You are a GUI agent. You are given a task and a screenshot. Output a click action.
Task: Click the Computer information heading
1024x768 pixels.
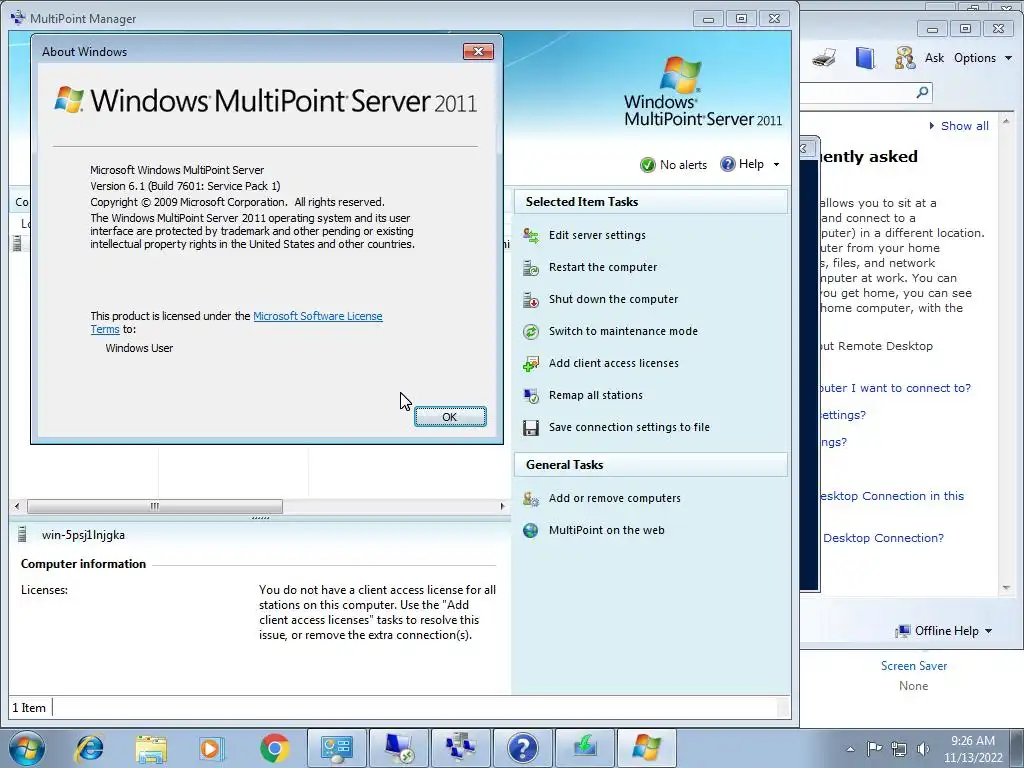[x=83, y=564]
